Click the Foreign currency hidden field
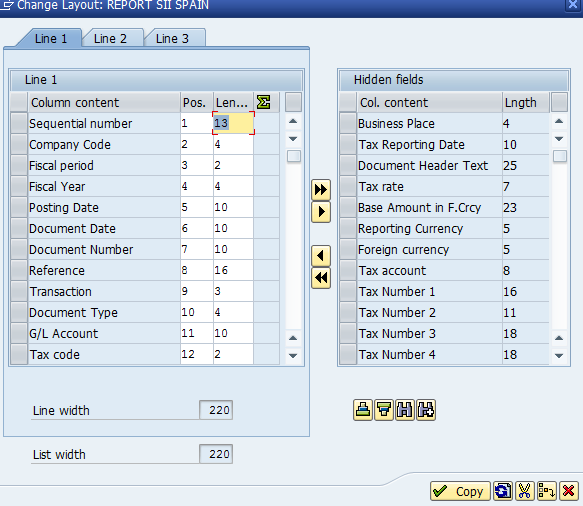 pyautogui.click(x=403, y=249)
